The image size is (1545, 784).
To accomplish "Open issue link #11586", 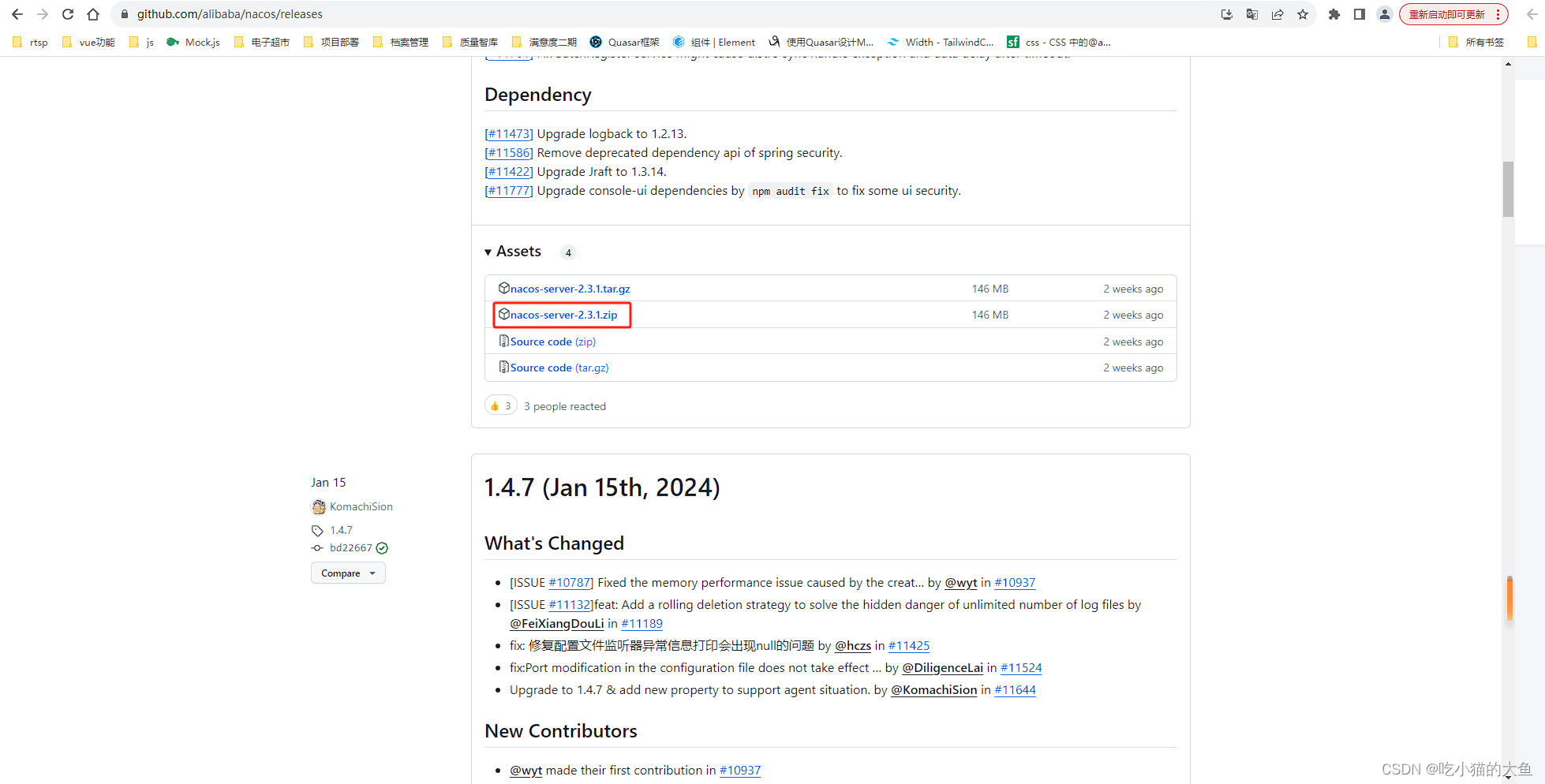I will pos(509,153).
